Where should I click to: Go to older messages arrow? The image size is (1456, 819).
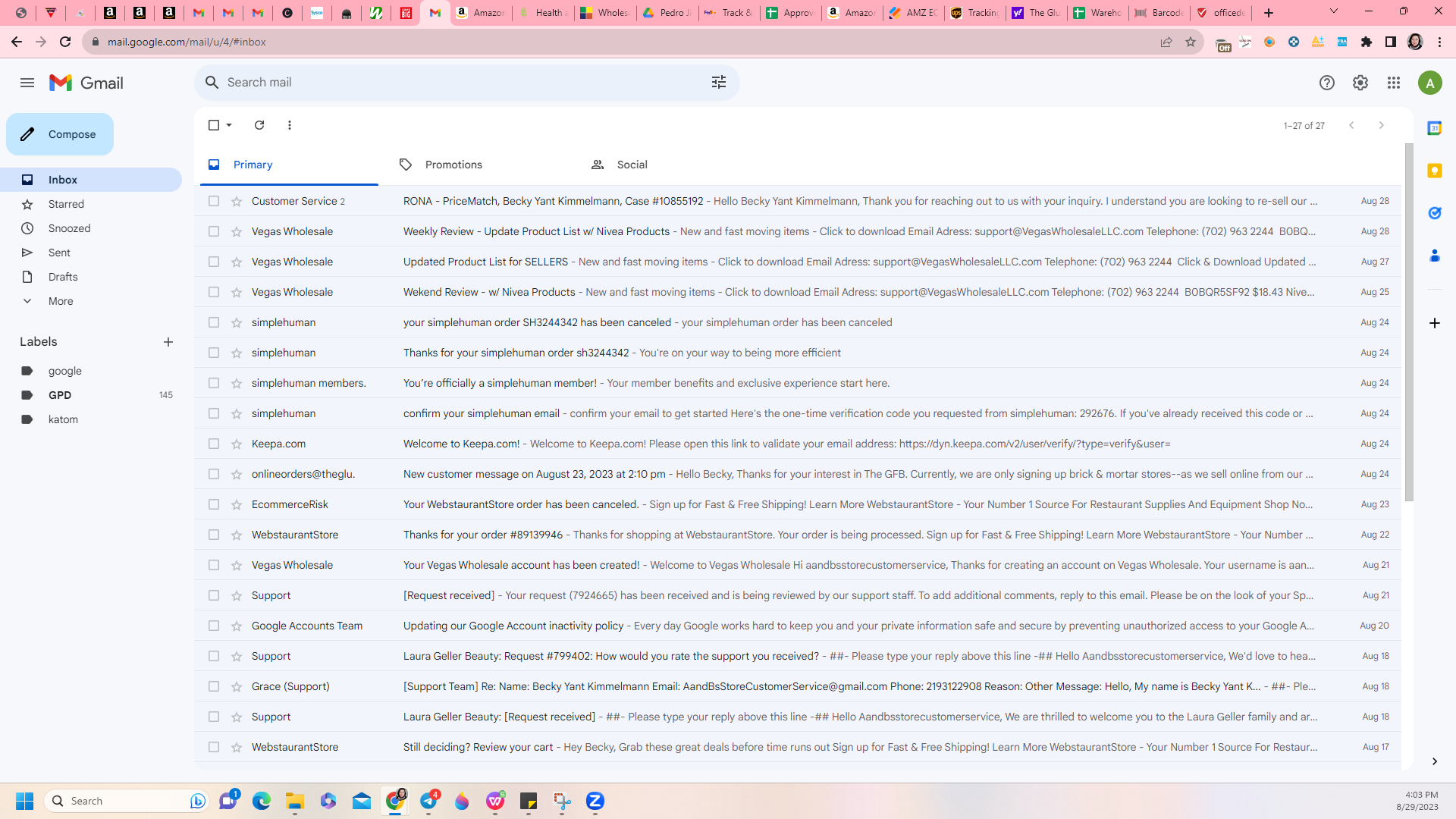click(1382, 125)
